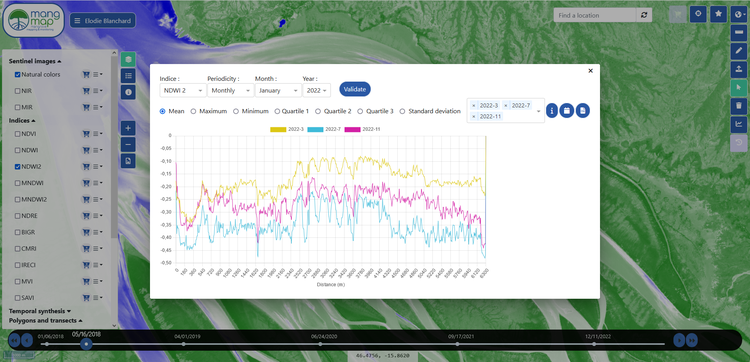
Task: Open the legend list icon button
Action: pos(128,76)
